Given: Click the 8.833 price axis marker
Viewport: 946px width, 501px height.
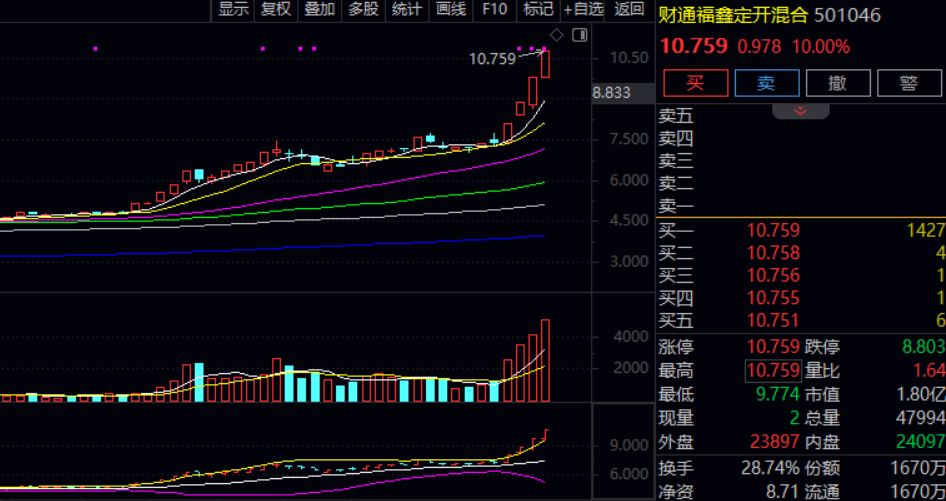Looking at the screenshot, I should pos(612,92).
